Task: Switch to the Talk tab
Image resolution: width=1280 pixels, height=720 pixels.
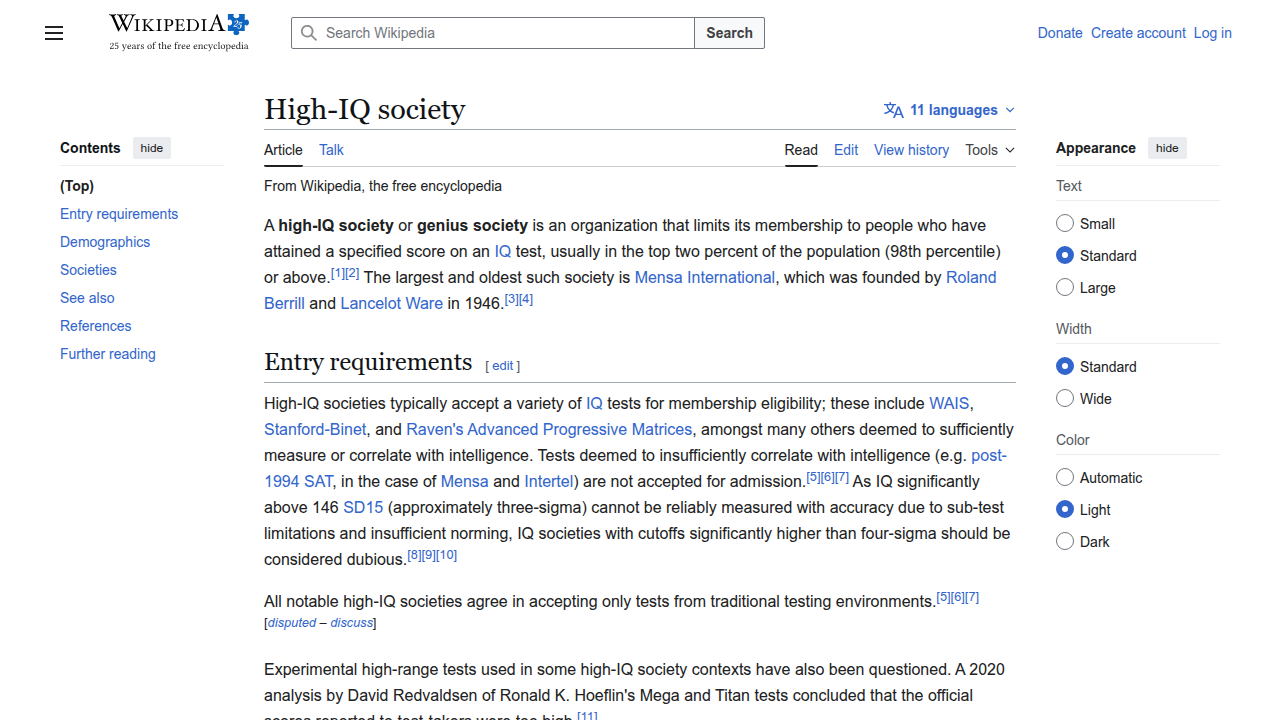Action: [x=331, y=150]
